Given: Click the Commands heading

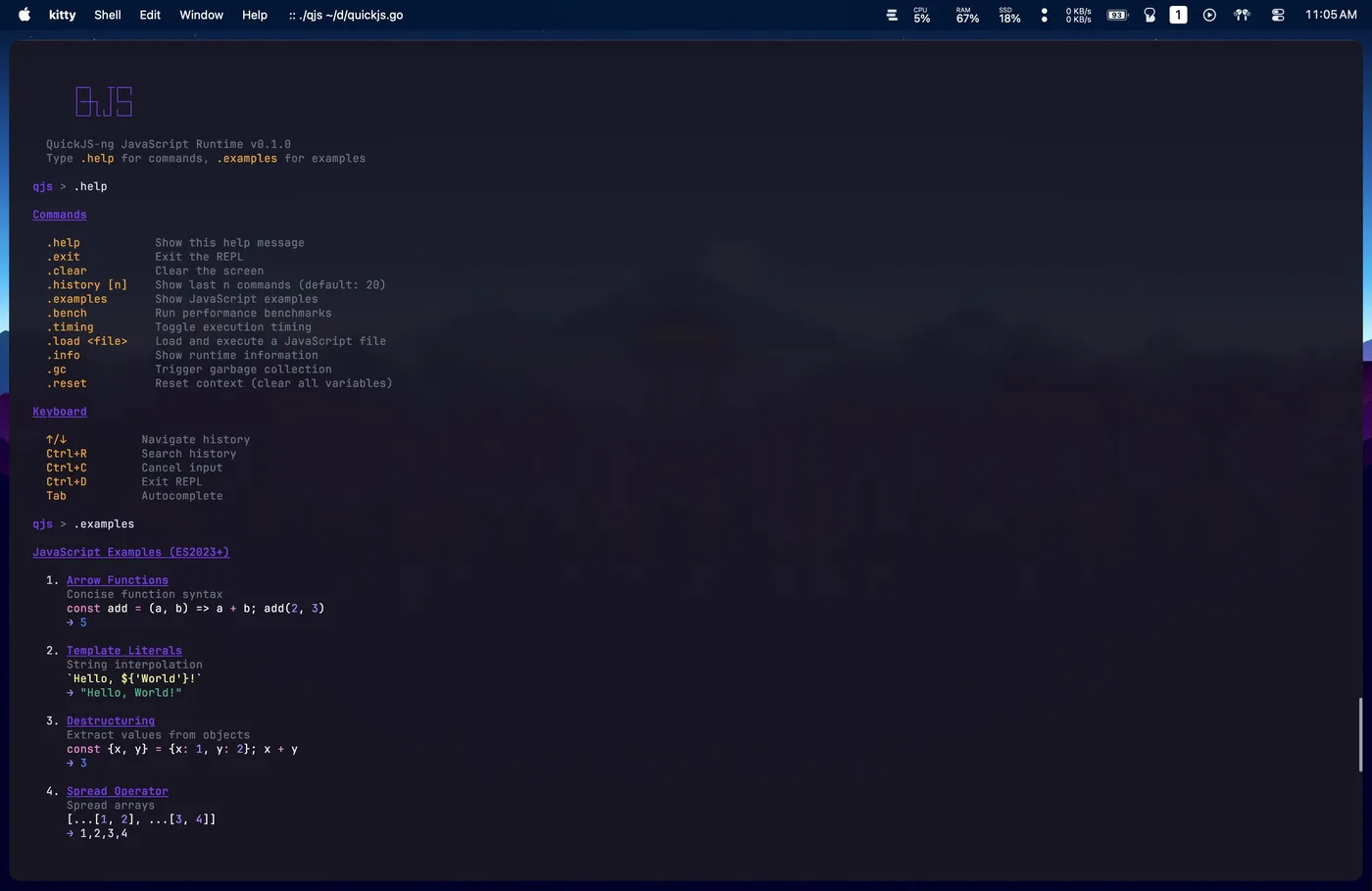Looking at the screenshot, I should coord(60,215).
